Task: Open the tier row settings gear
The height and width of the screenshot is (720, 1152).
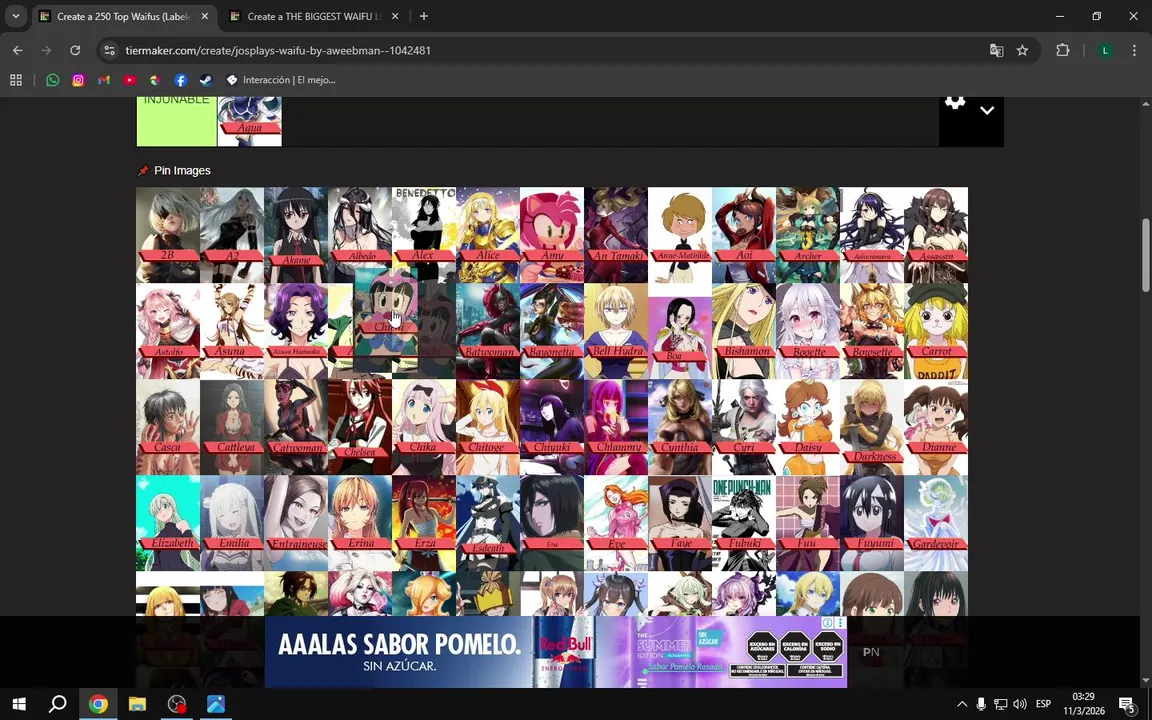Action: click(954, 103)
